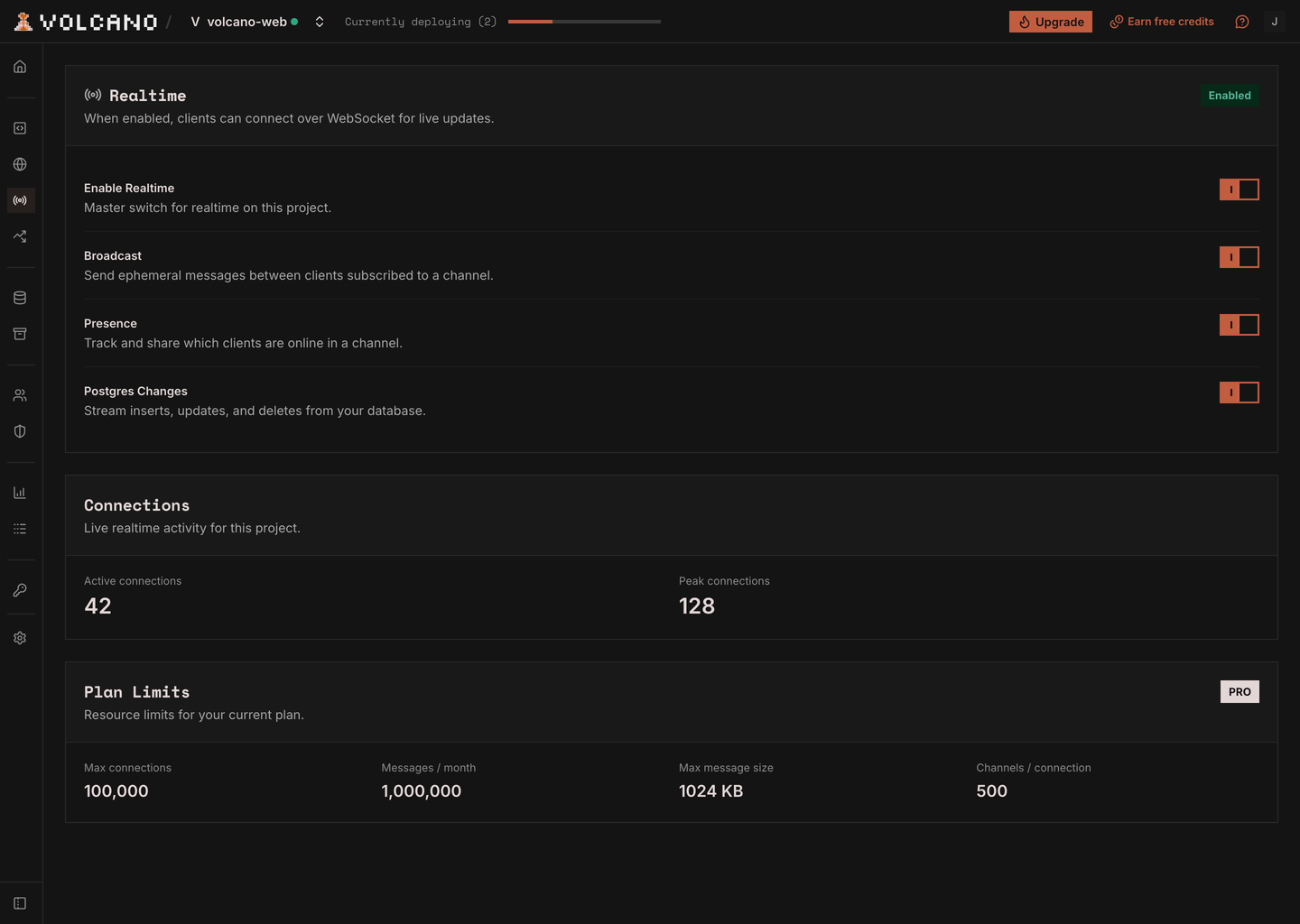Open the archive box icon in the sidebar
Viewport: 1300px width, 924px height.
(20, 334)
